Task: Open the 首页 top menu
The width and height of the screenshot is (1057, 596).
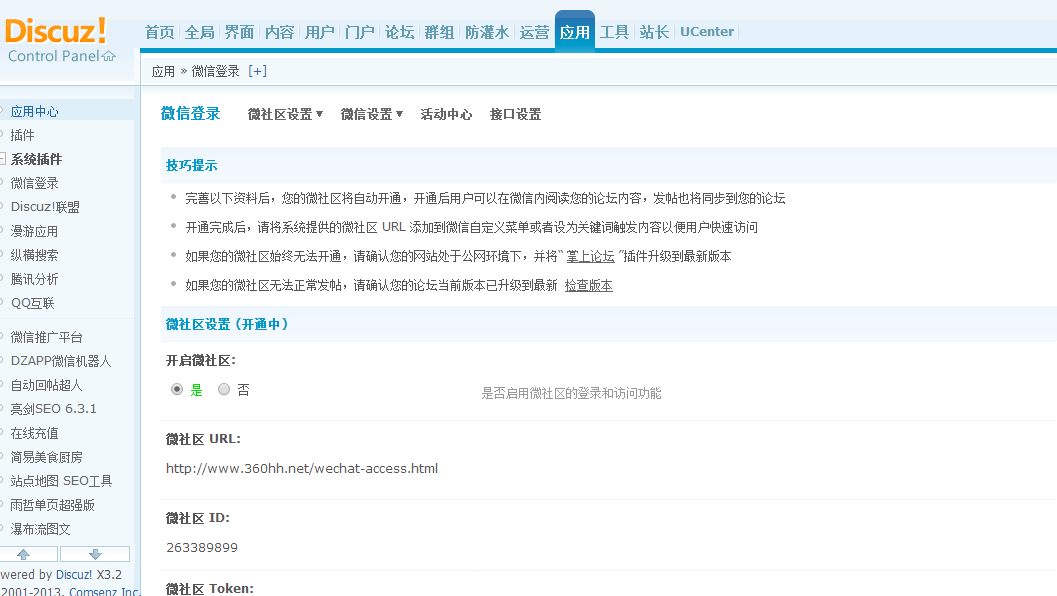Action: [x=159, y=32]
